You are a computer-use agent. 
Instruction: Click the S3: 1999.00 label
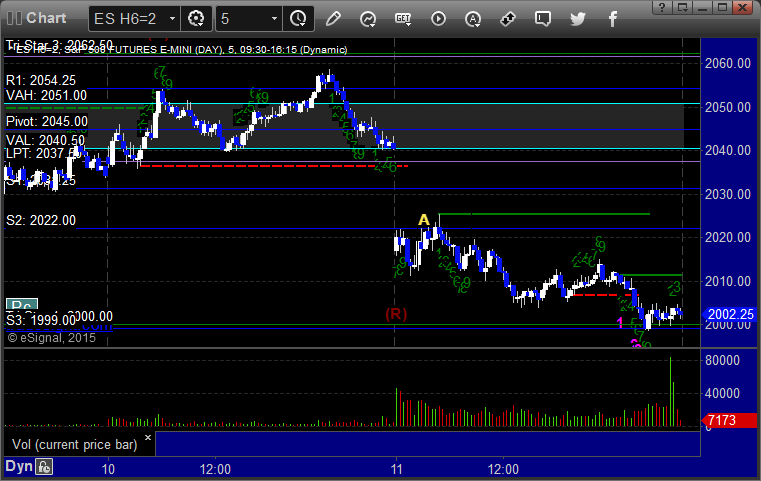tap(41, 320)
